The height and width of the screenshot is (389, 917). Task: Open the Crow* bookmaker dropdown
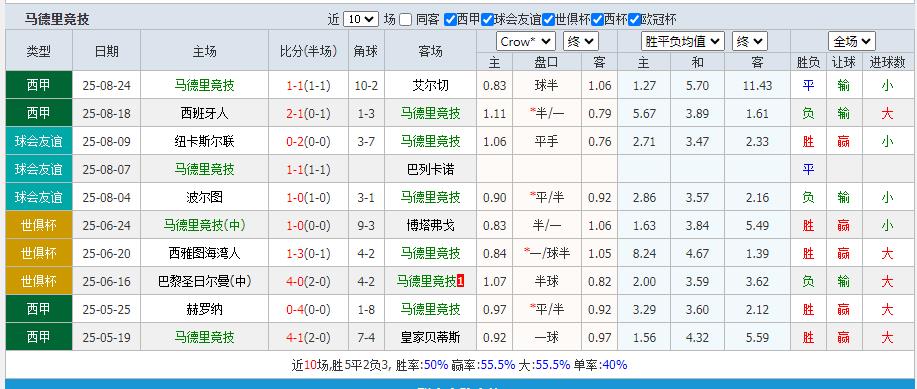pyautogui.click(x=526, y=42)
